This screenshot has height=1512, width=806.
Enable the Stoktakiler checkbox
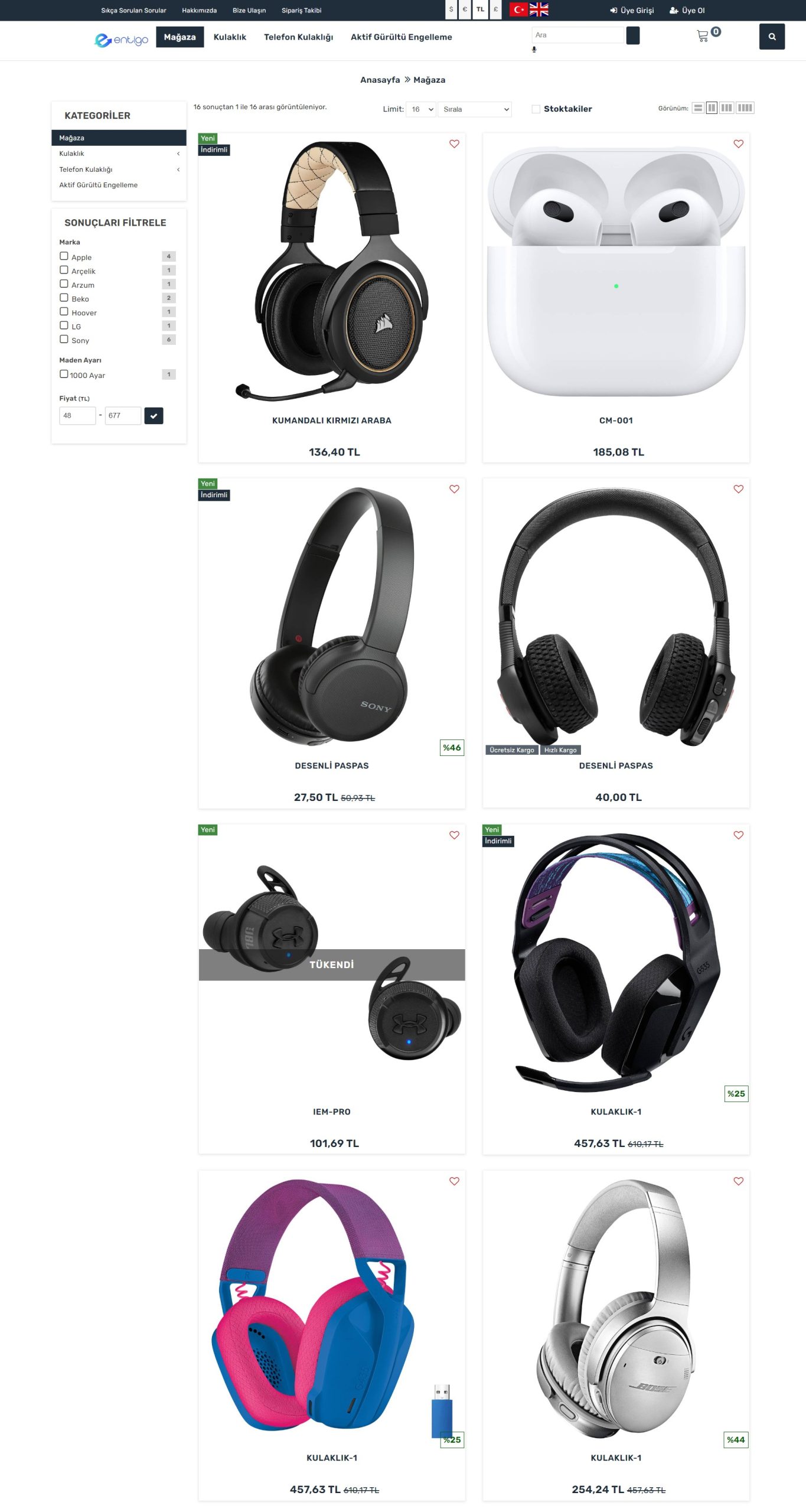tap(536, 109)
